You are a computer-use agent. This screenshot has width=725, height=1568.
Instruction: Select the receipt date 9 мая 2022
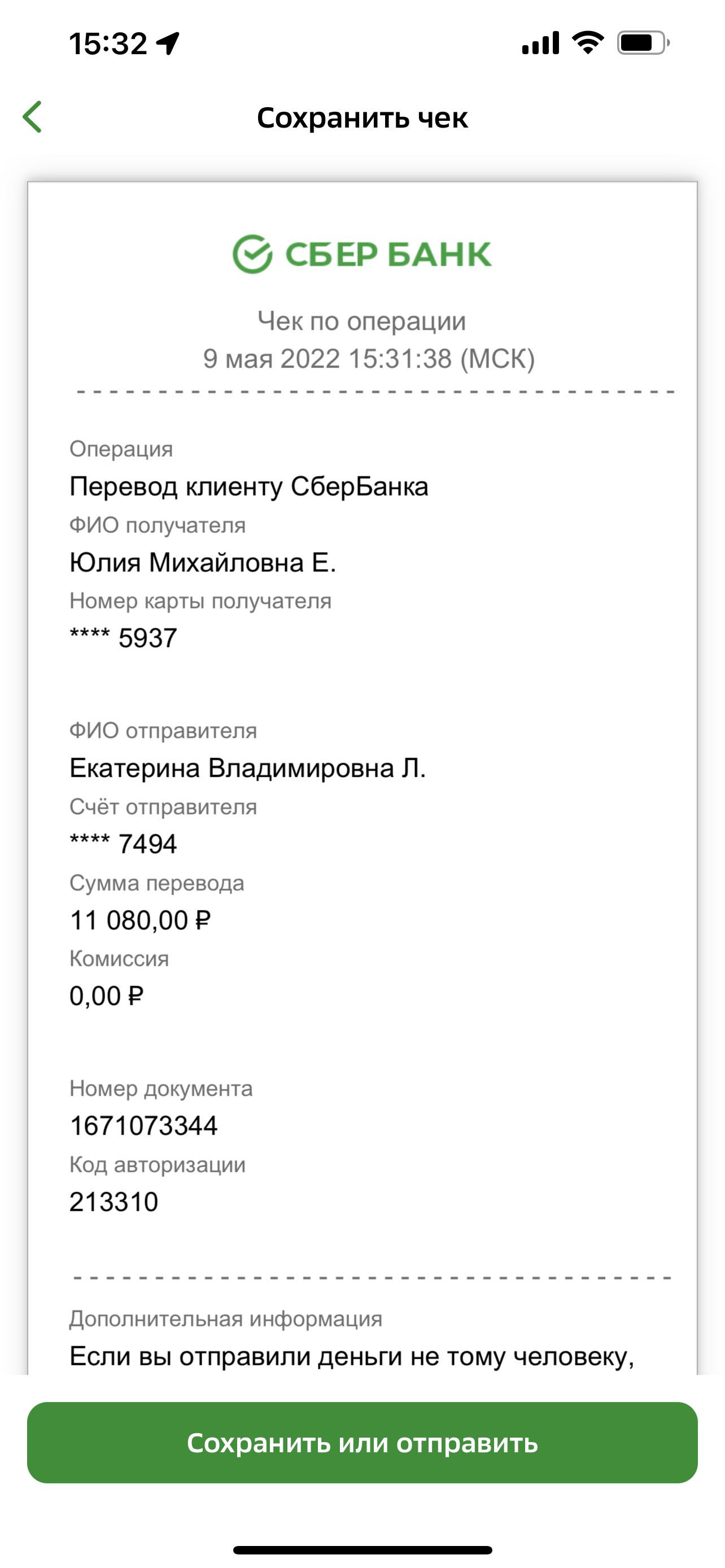(x=271, y=358)
